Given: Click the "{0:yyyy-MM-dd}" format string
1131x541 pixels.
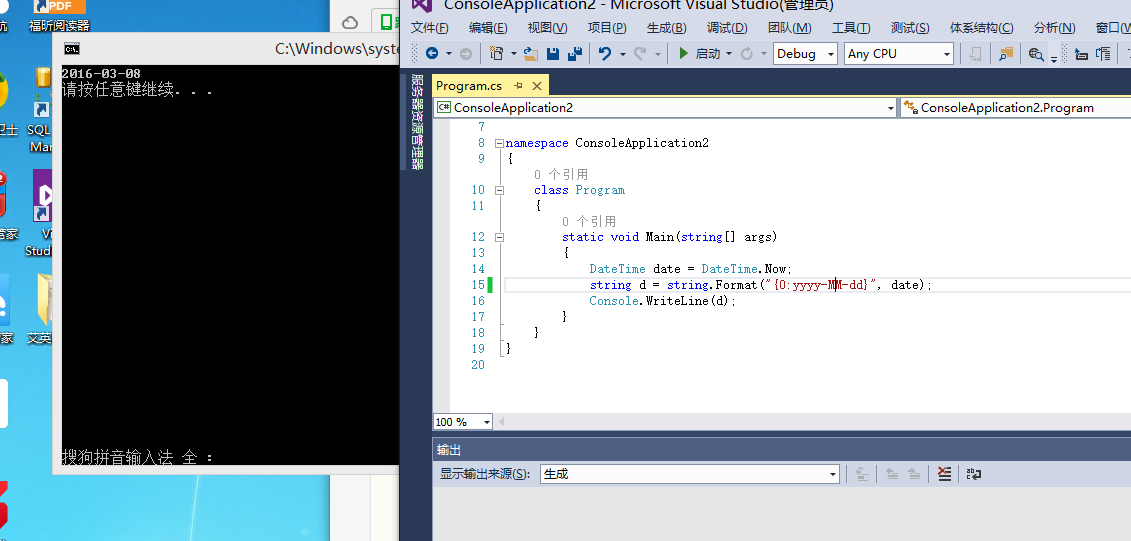Looking at the screenshot, I should pos(821,285).
